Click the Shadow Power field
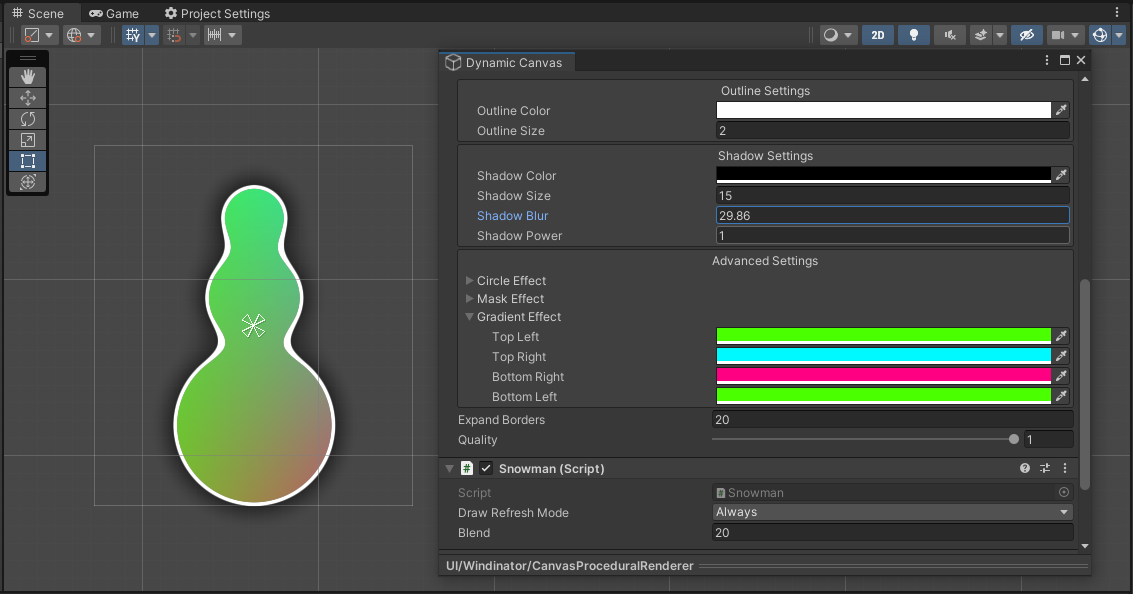 [x=892, y=236]
